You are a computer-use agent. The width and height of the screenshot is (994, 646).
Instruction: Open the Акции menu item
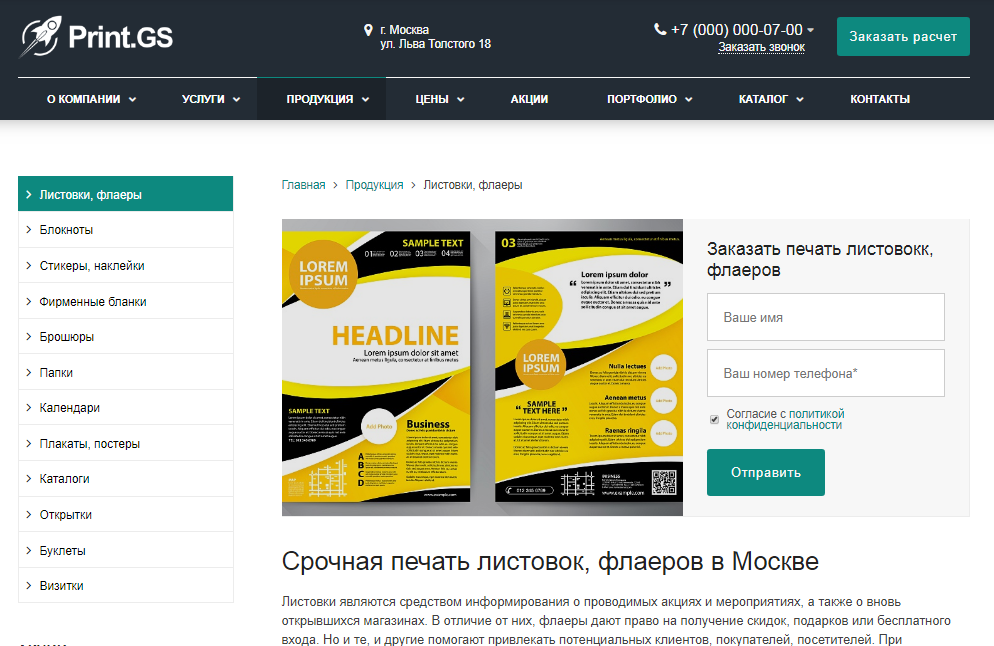529,99
